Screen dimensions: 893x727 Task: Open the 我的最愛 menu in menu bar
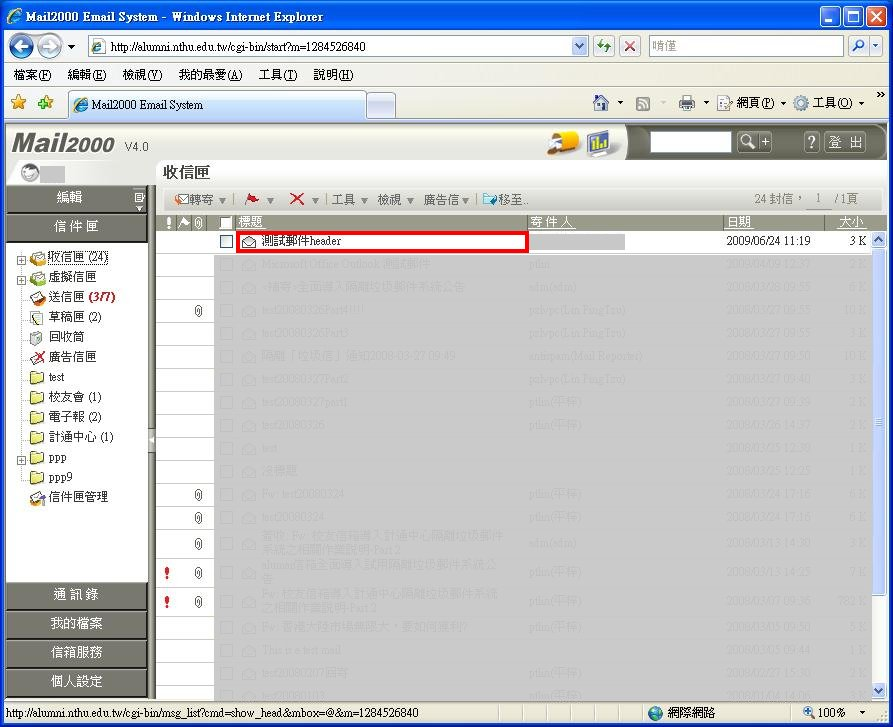[x=210, y=75]
